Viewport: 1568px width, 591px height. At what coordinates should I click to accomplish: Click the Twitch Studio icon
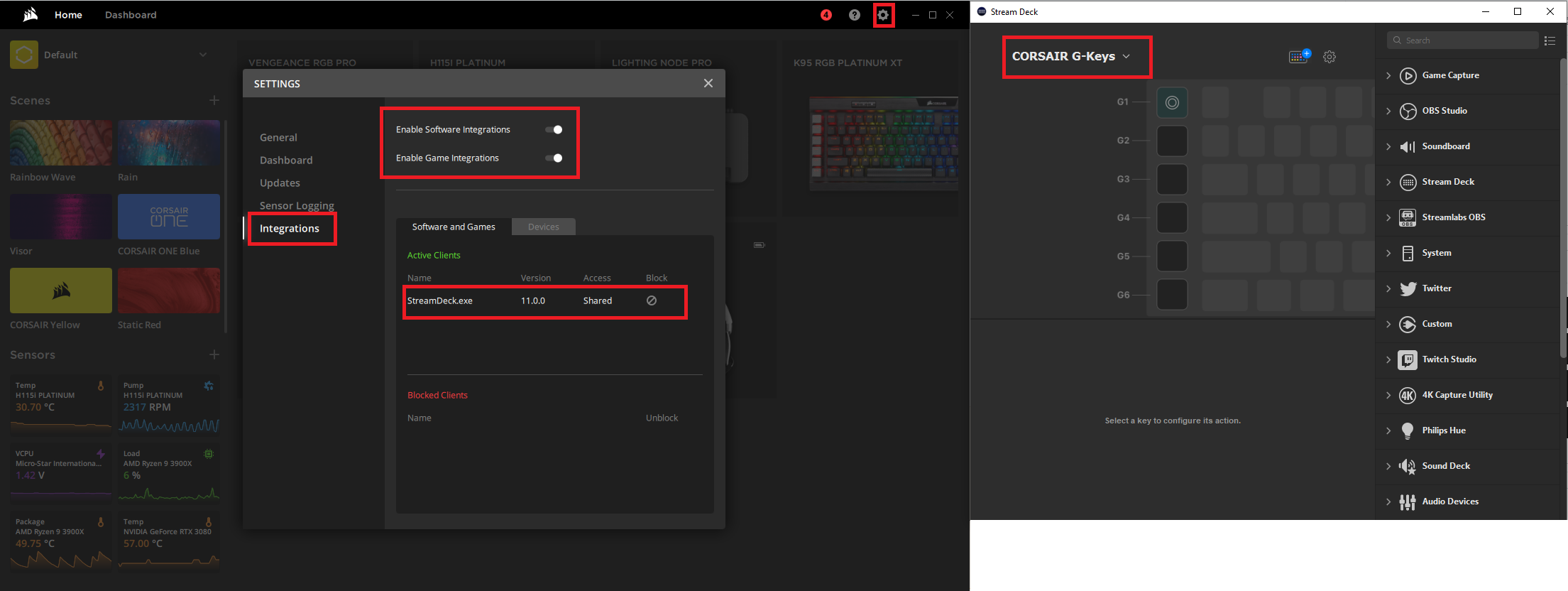point(1408,359)
